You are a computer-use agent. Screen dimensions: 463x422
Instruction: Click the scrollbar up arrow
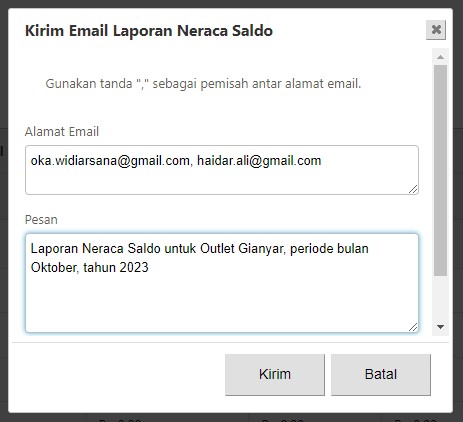pos(440,57)
